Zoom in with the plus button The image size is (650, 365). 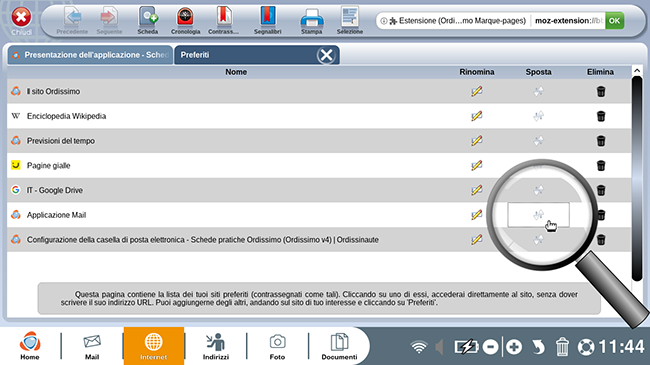tap(514, 347)
